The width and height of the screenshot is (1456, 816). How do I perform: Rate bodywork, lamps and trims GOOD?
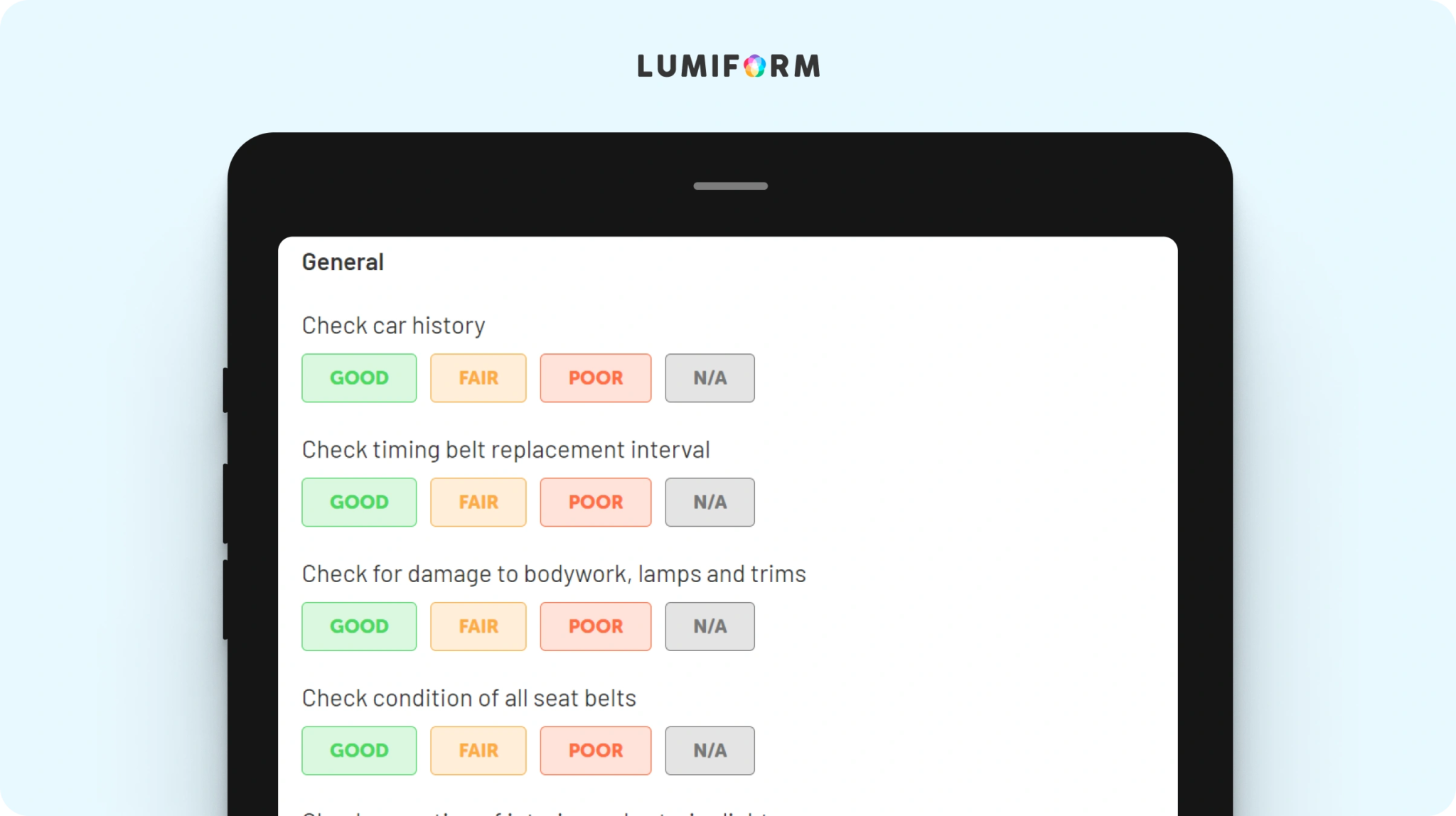[x=359, y=627]
